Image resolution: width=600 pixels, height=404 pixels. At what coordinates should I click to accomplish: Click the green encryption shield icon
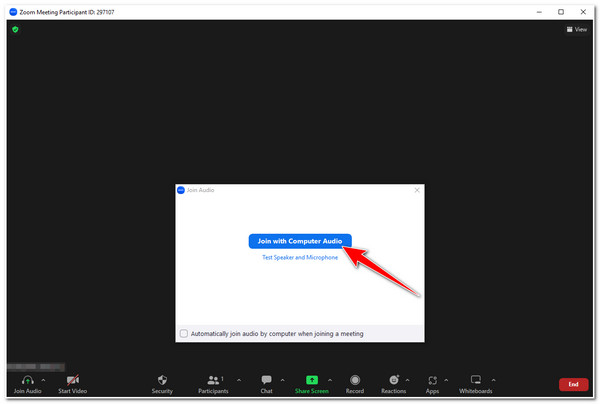[15, 29]
